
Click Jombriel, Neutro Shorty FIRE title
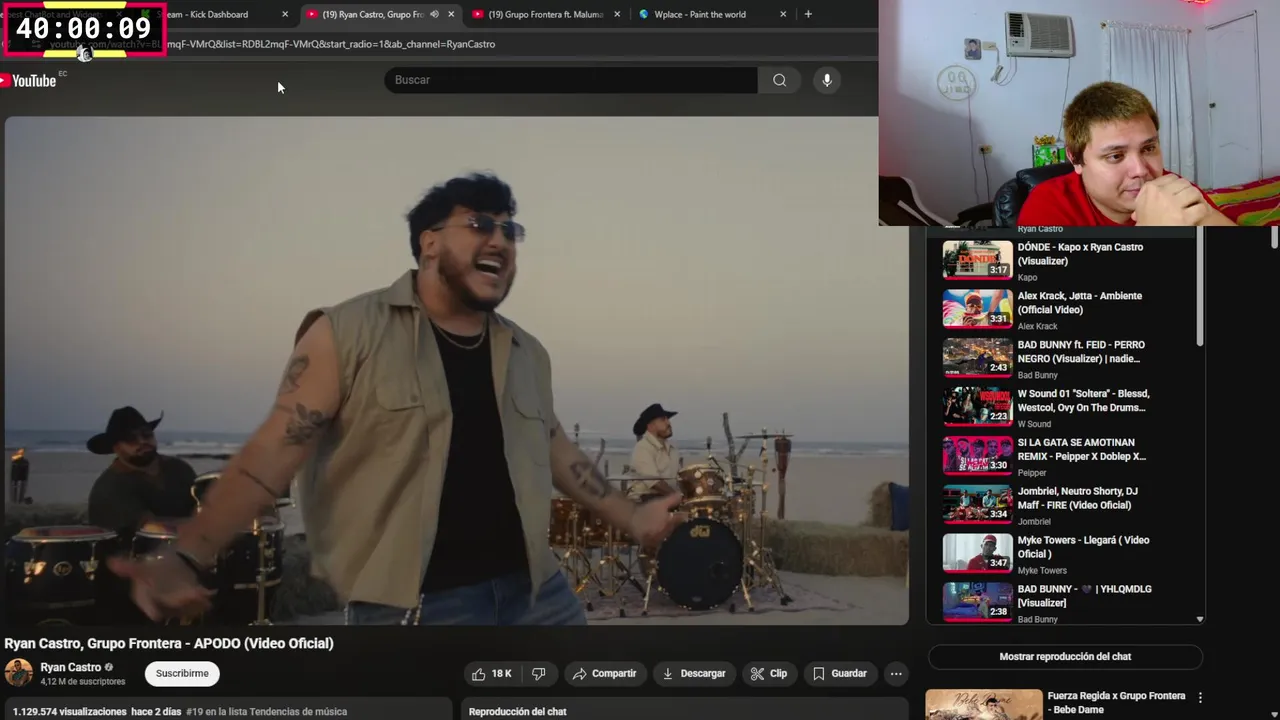pos(1077,498)
